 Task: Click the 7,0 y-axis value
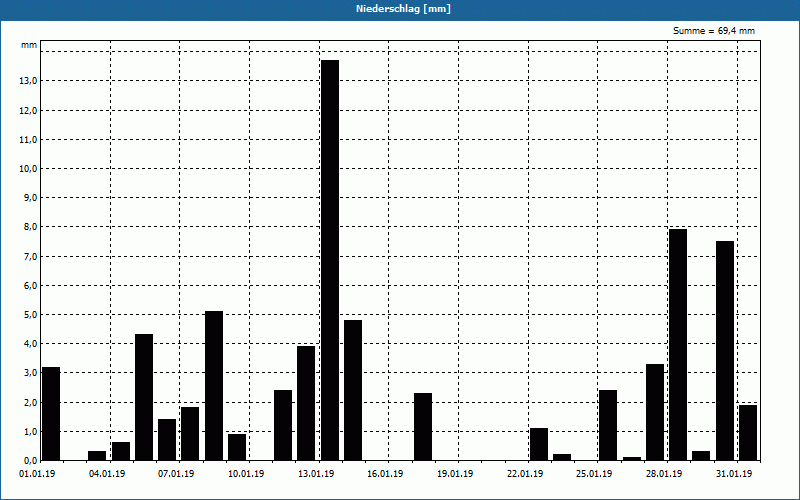[30, 256]
